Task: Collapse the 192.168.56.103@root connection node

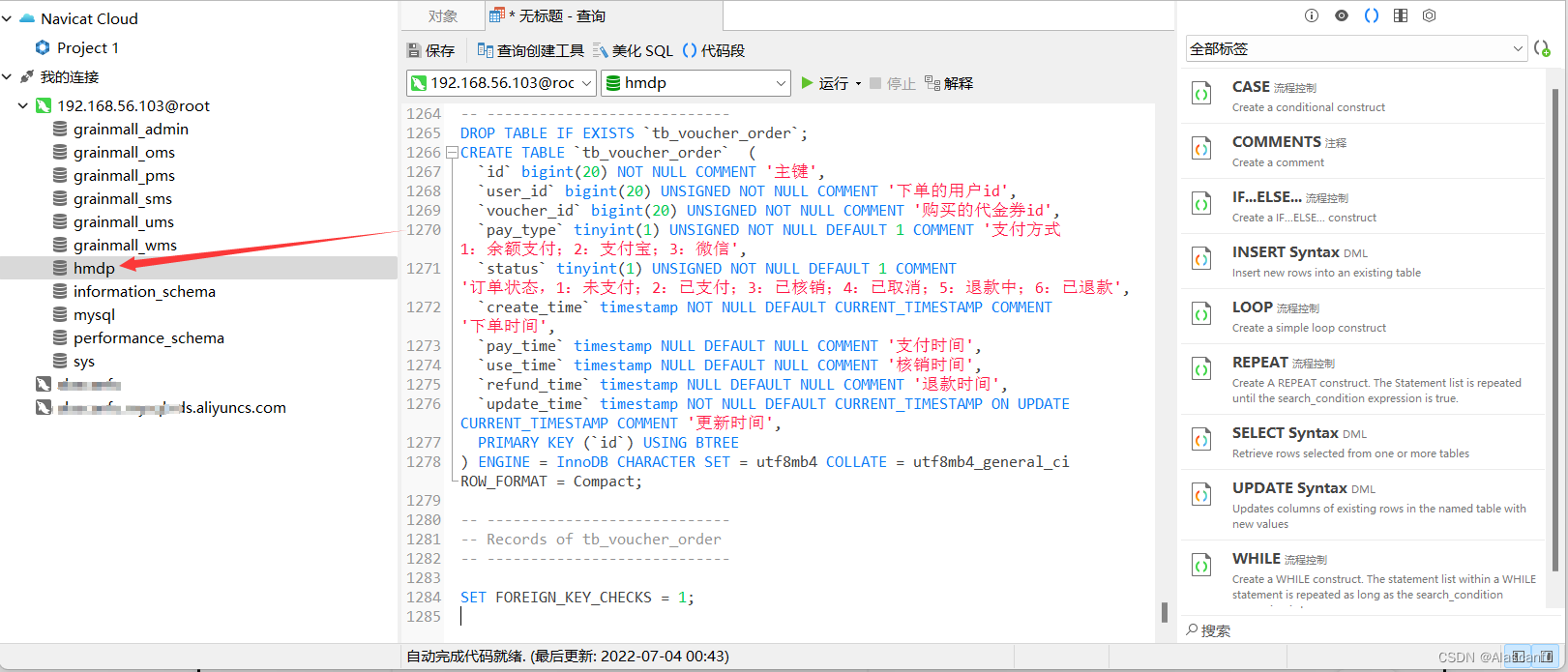Action: pyautogui.click(x=23, y=105)
